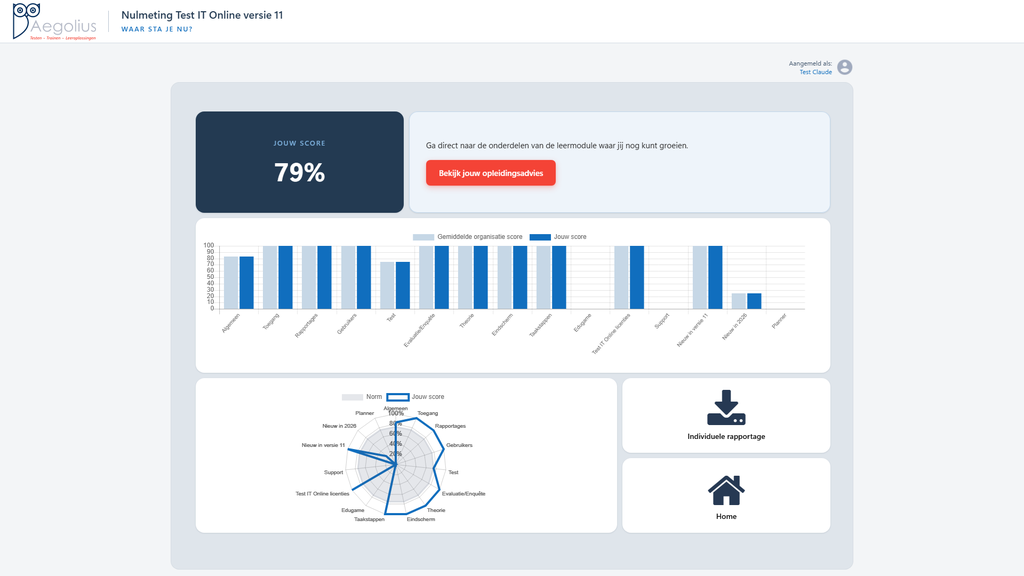This screenshot has width=1024, height=576.
Task: Open the Individuele rapportage card
Action: 726,415
